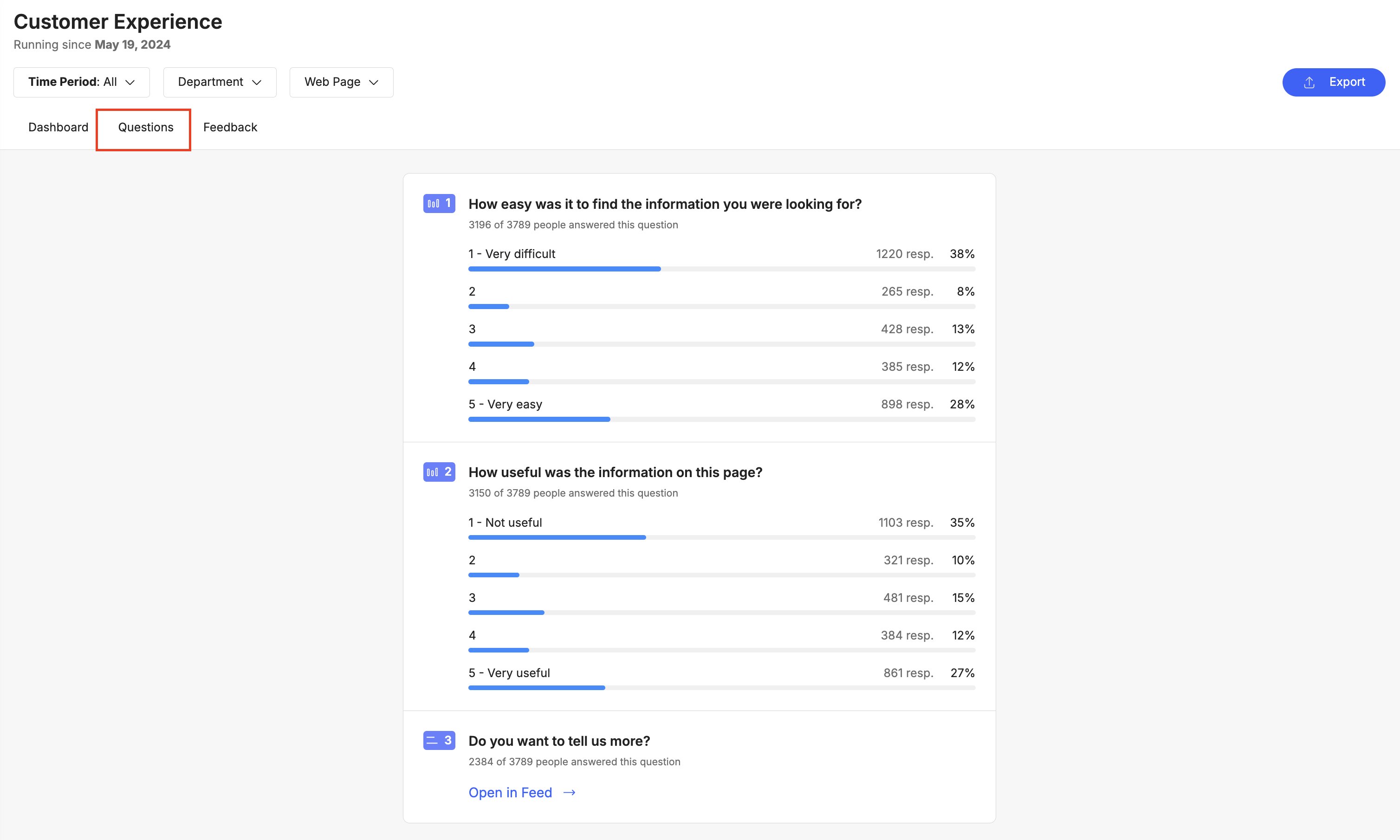Click question 3 text-type icon badge
The image size is (1400, 840).
point(439,740)
